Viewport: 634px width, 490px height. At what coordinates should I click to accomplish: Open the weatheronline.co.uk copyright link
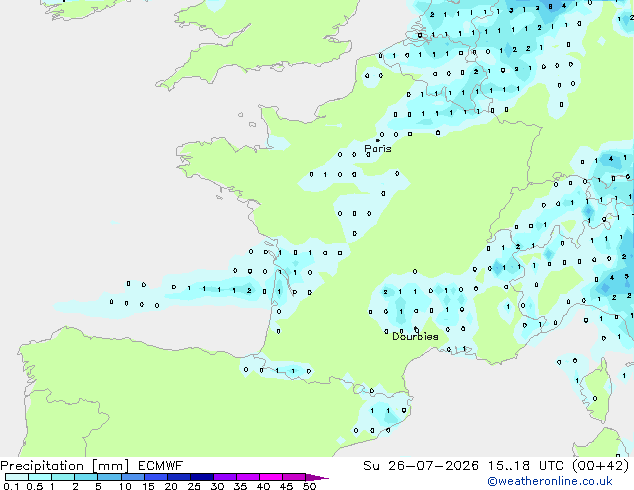pos(550,481)
